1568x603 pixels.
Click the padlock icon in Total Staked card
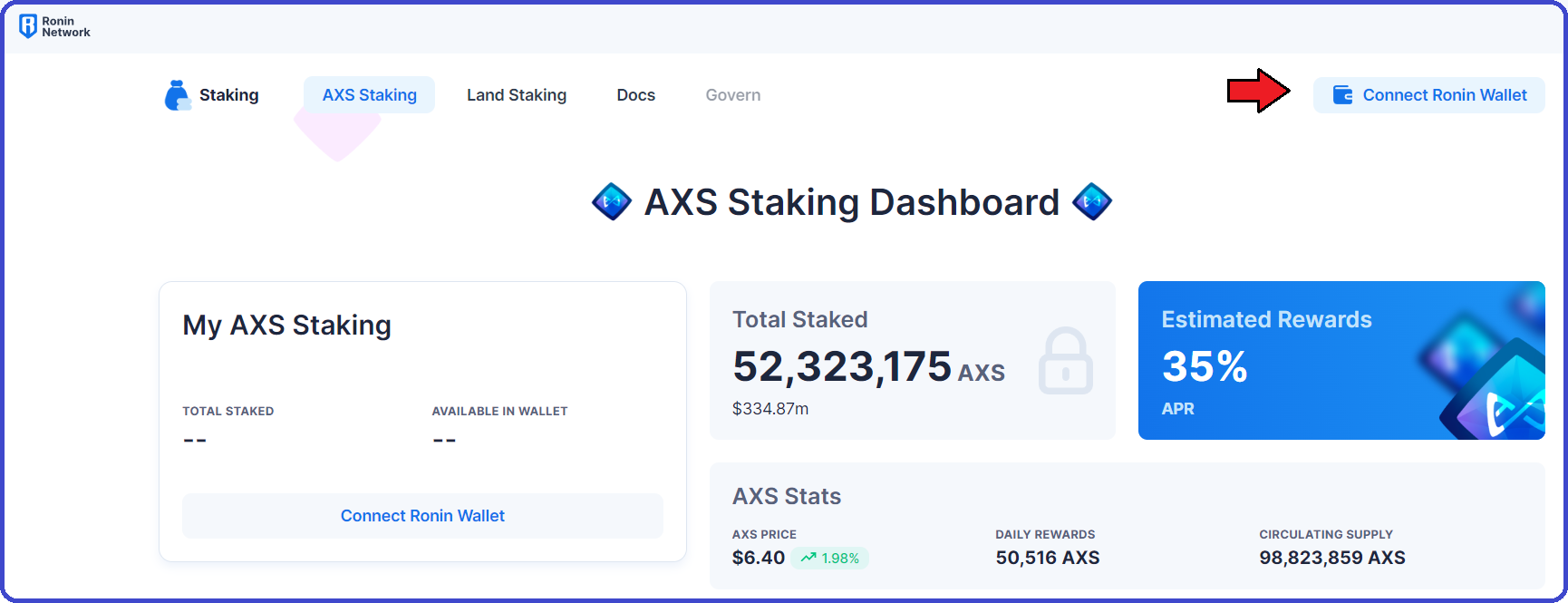click(x=1066, y=361)
